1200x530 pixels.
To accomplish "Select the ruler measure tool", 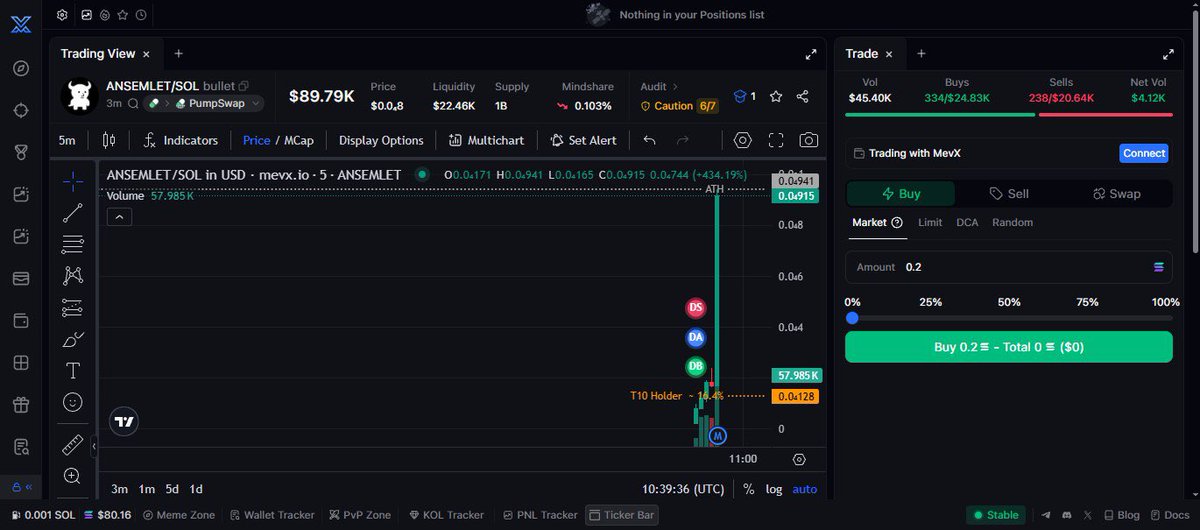I will click(73, 445).
